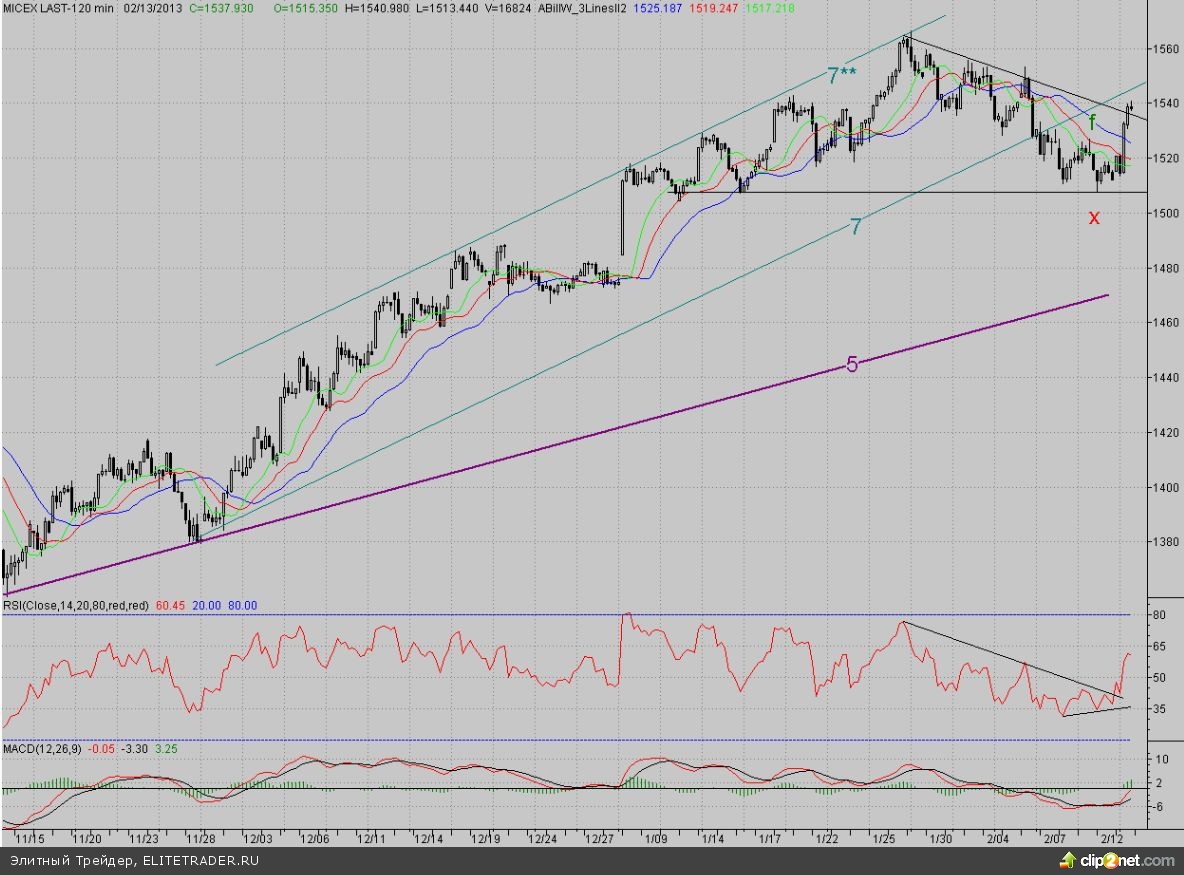Select the green f label near channel
1184x875 pixels.
(x=1092, y=122)
